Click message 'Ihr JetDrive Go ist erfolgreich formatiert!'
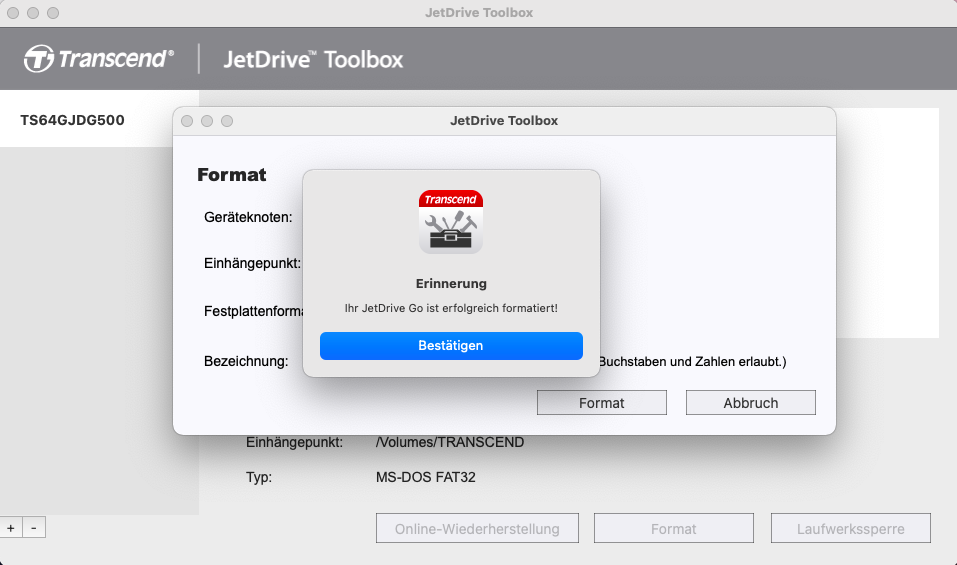This screenshot has width=957, height=565. 451,308
